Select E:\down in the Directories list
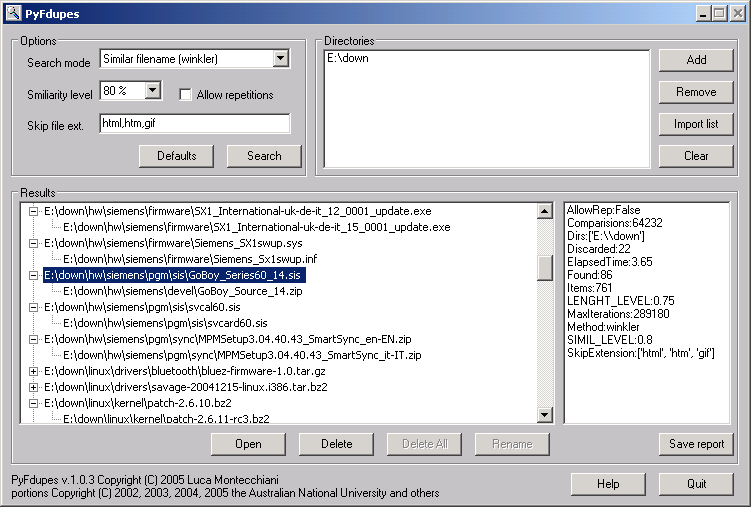 [347, 59]
